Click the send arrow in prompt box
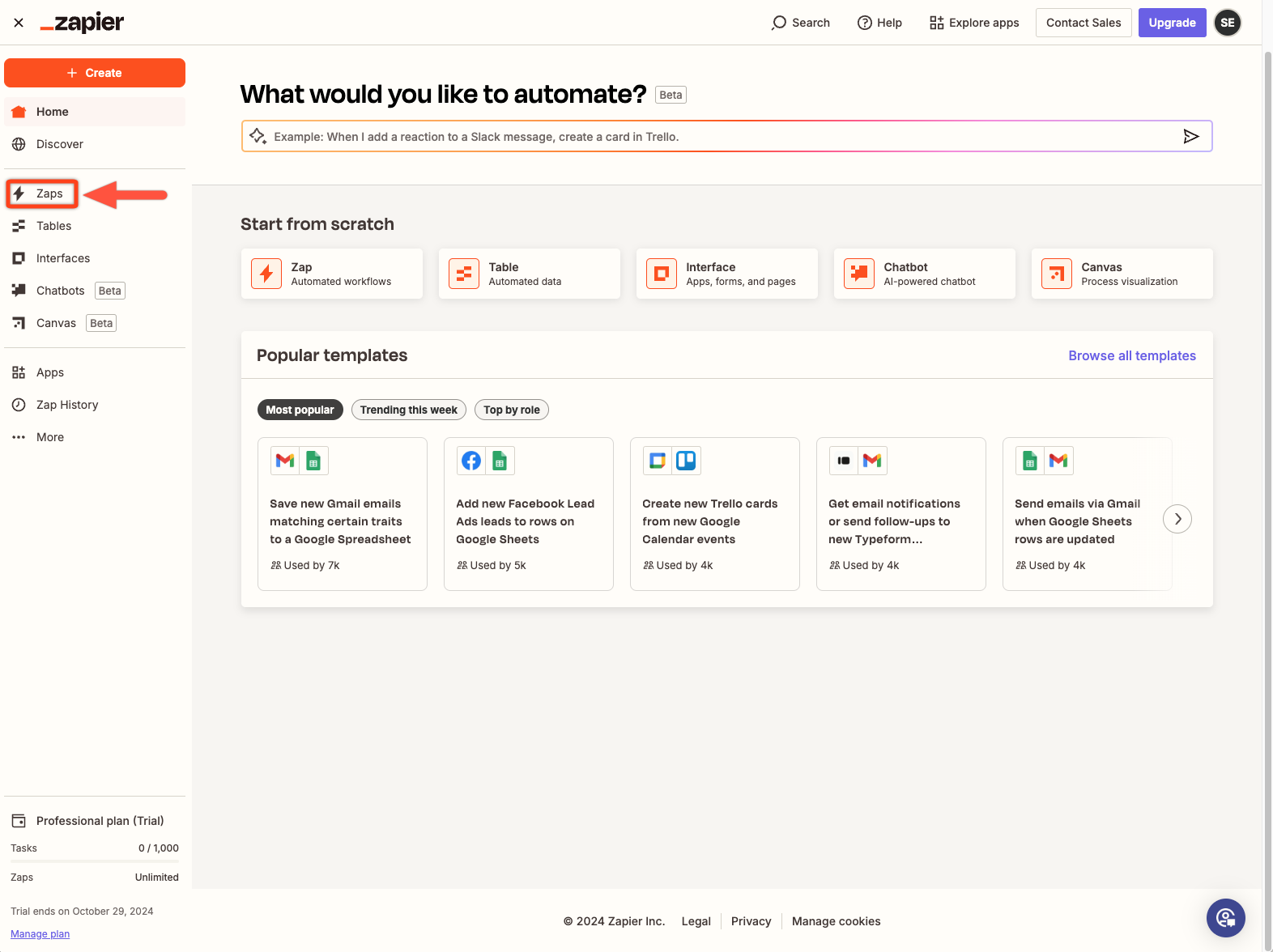 [1190, 136]
